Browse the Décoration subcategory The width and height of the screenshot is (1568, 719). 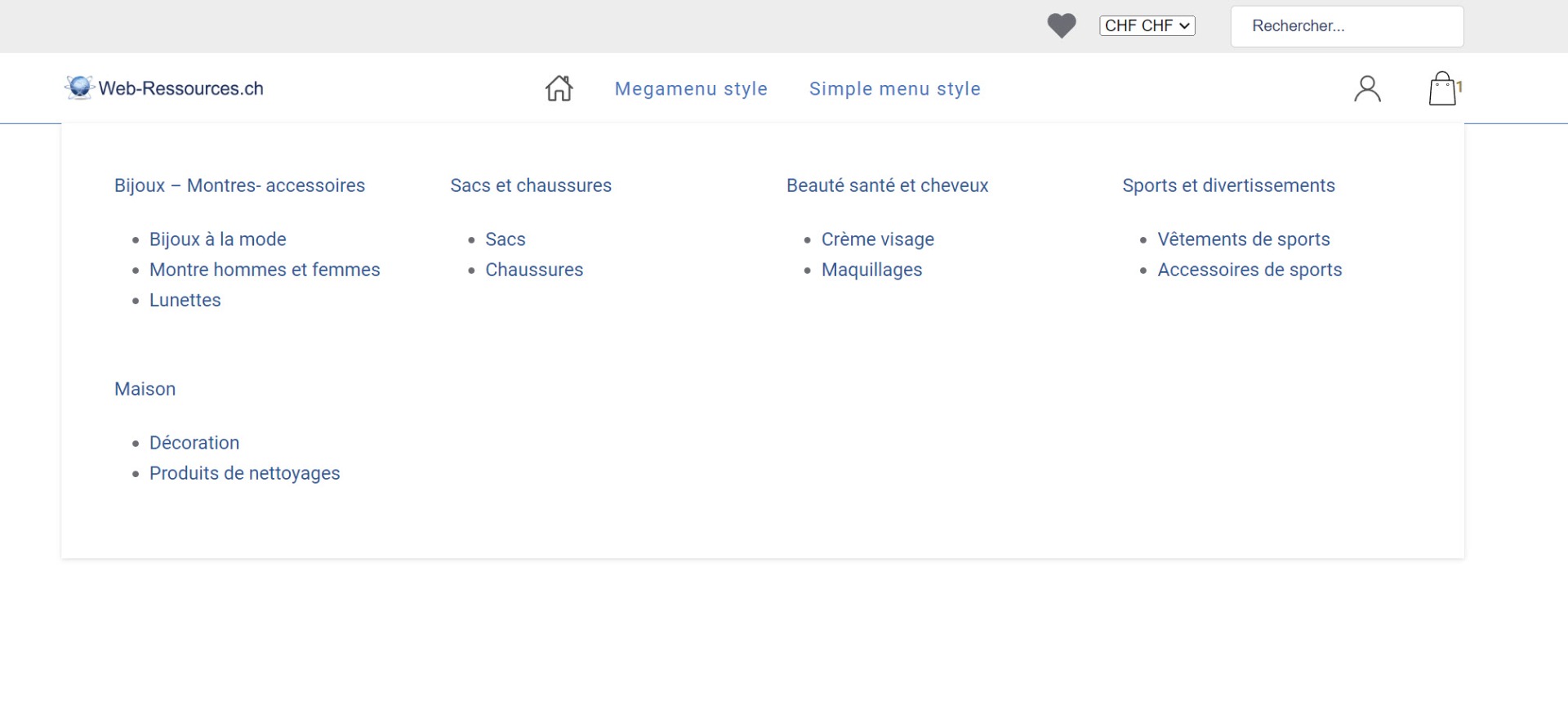pyautogui.click(x=194, y=443)
